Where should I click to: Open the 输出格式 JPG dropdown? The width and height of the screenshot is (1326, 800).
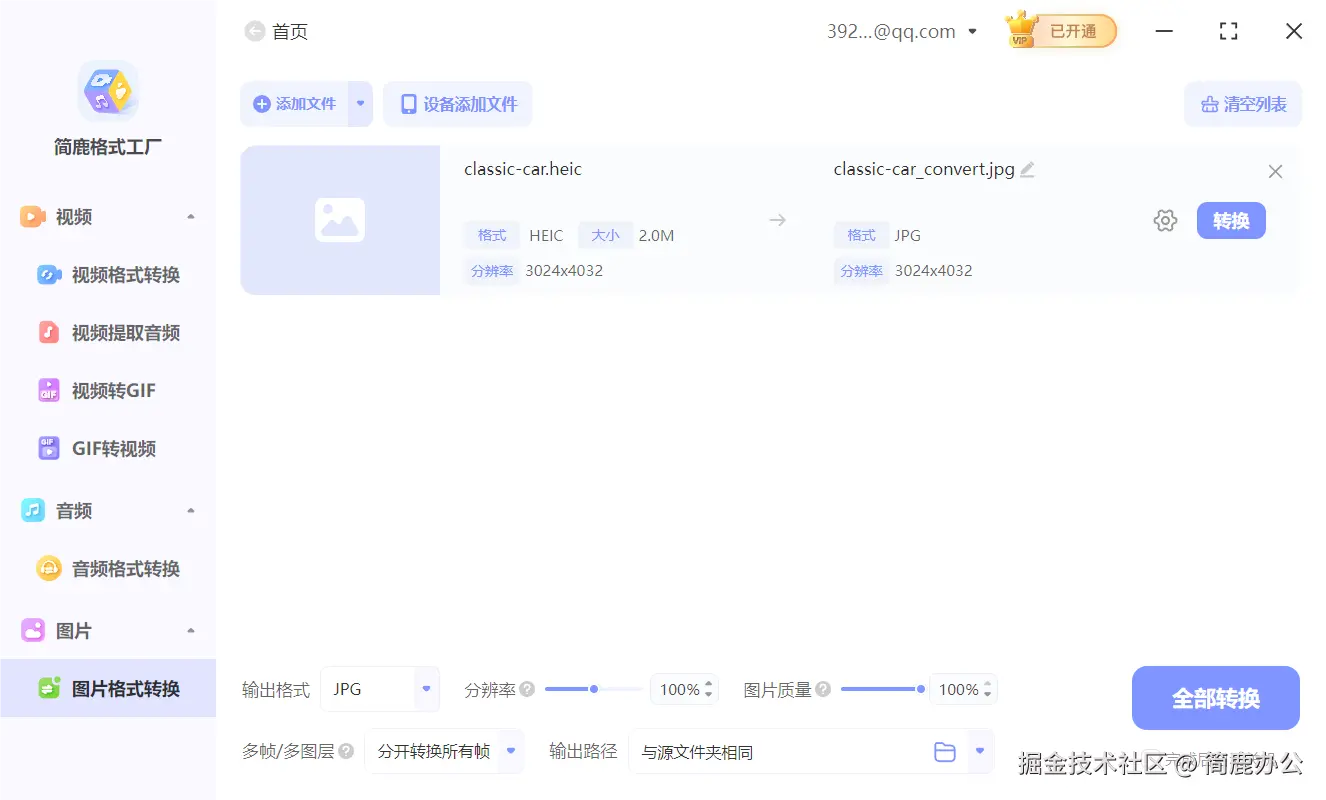point(380,689)
